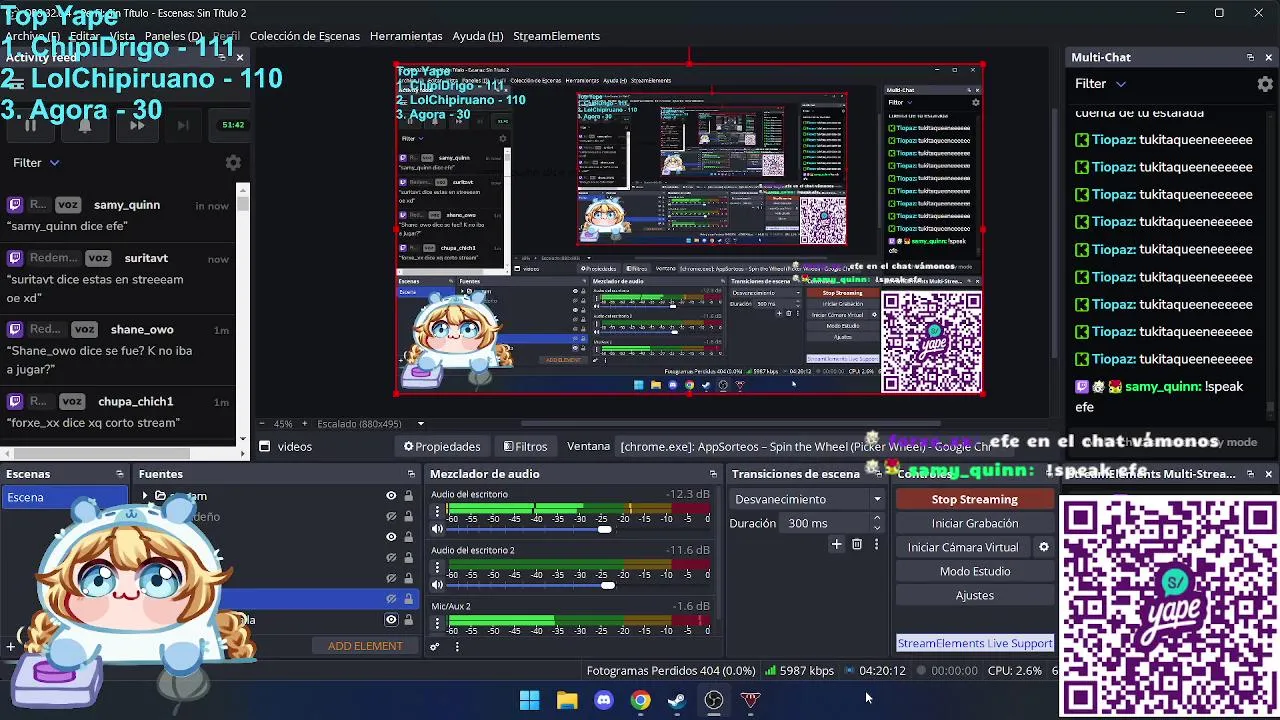Open transition properties menu dots
1280x720 pixels.
(x=876, y=544)
